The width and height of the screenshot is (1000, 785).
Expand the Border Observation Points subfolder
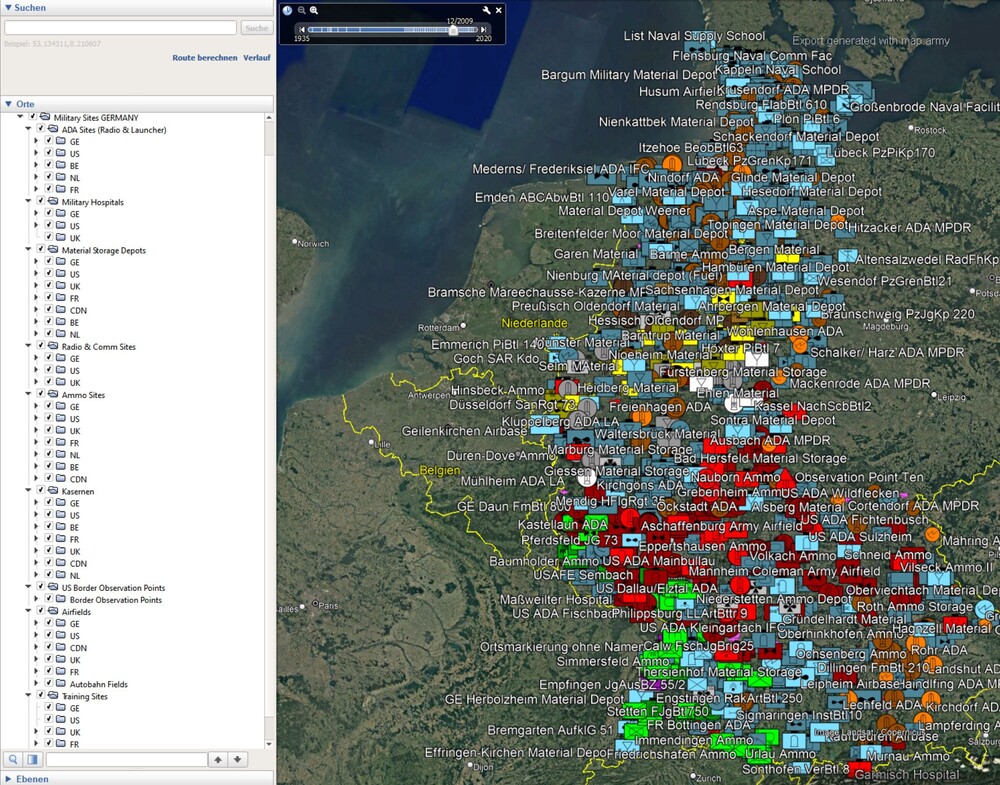[x=36, y=599]
